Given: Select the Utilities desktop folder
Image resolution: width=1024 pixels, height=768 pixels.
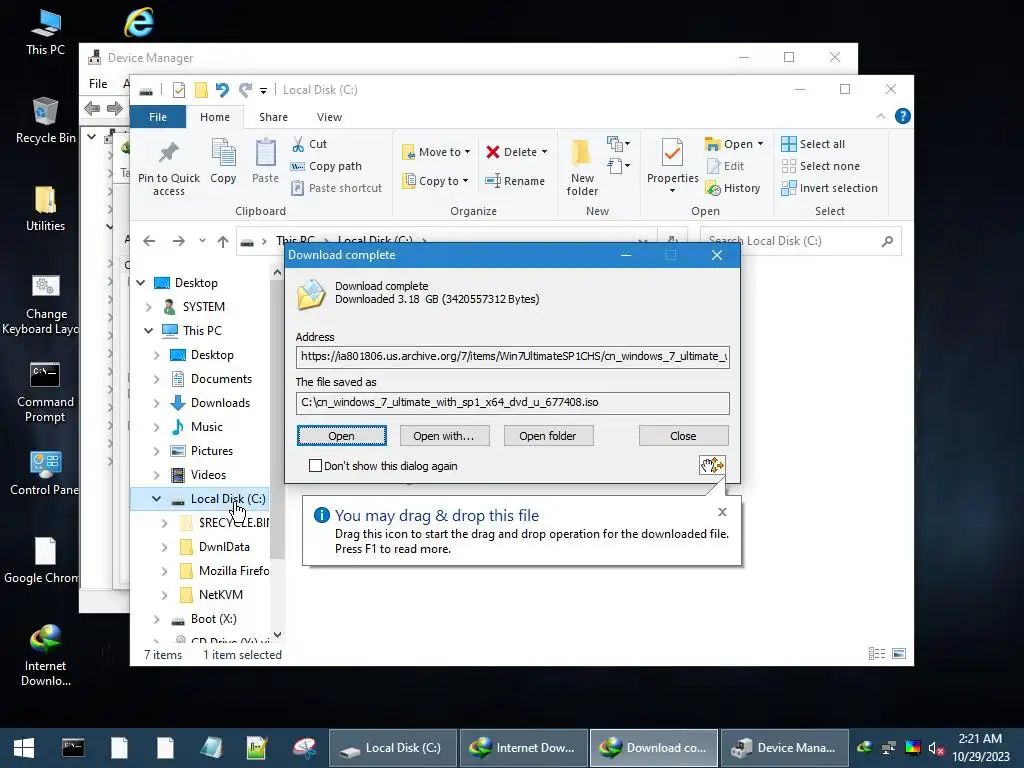Looking at the screenshot, I should coord(45,208).
